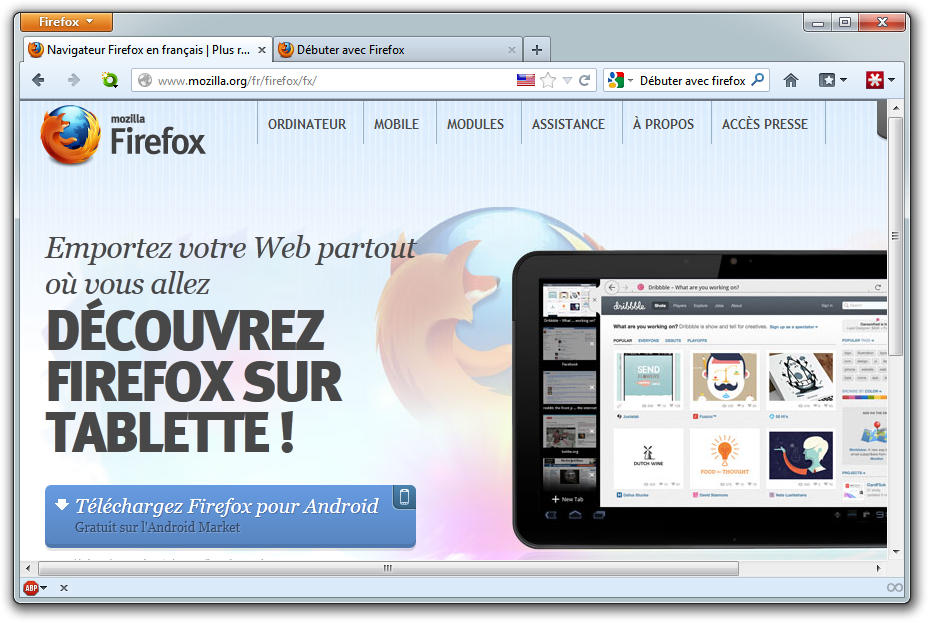The image size is (928, 623).
Task: Click the infinity icon in the add-on bar
Action: [x=895, y=588]
